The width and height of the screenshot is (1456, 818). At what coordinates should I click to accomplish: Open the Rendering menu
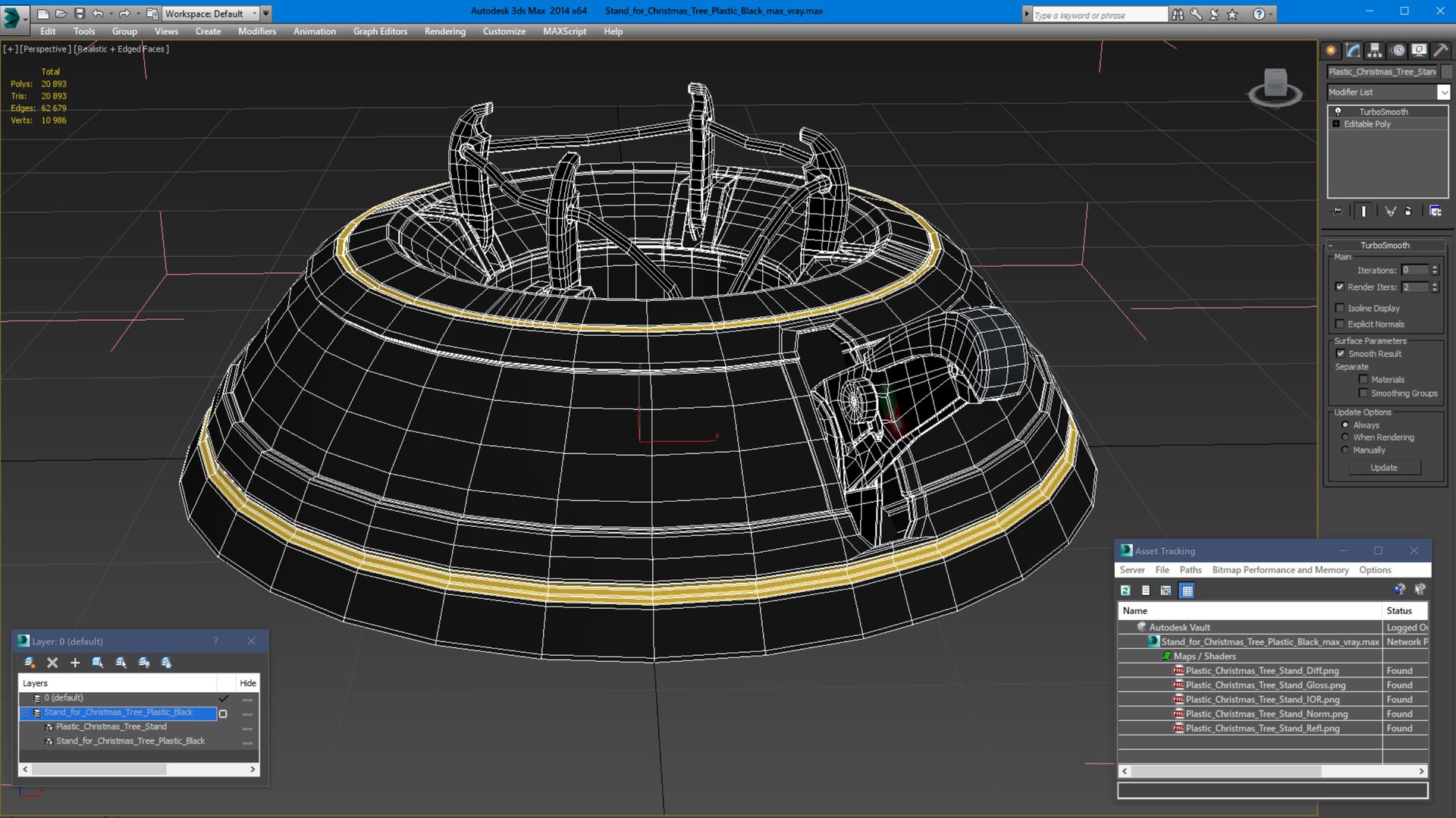coord(444,31)
